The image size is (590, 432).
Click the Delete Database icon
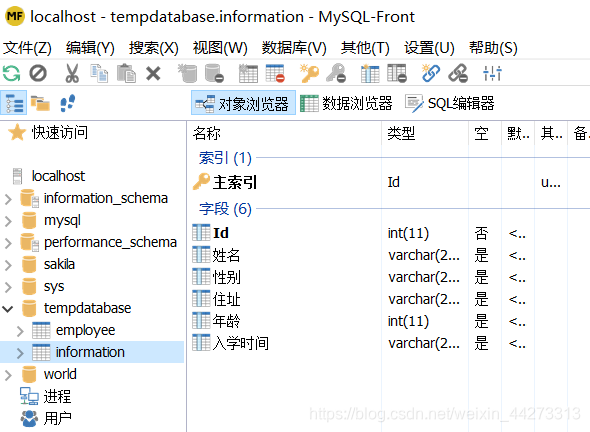pos(214,73)
